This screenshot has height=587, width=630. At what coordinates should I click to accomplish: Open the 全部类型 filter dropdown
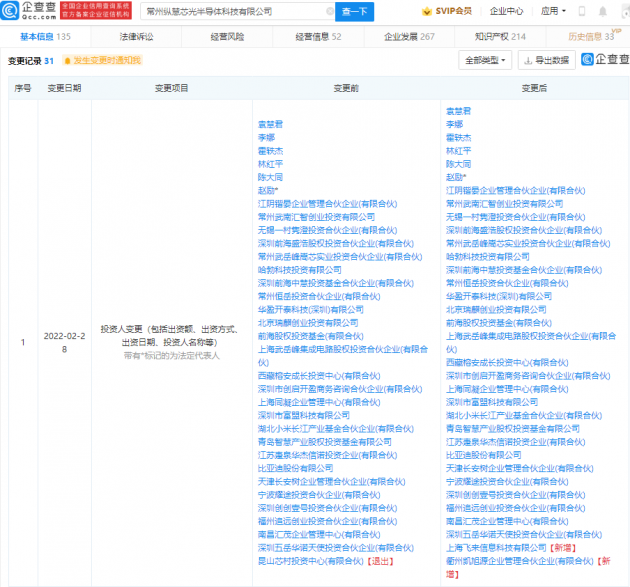485,60
